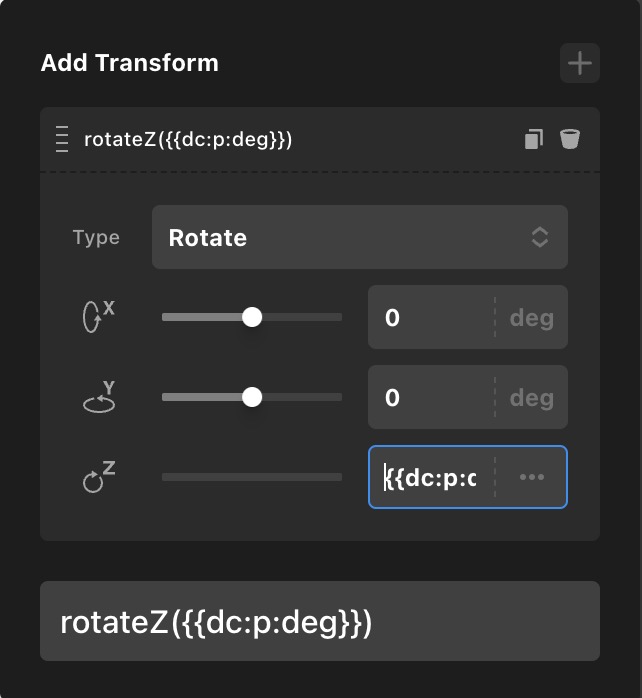Focus the Y rotation value field
642x698 pixels.
tap(430, 397)
